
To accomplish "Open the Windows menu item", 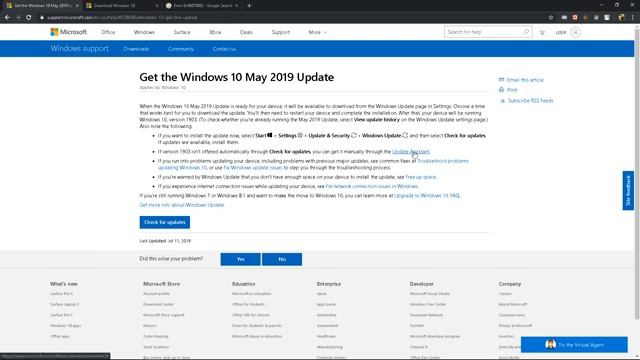I will pos(144,32).
